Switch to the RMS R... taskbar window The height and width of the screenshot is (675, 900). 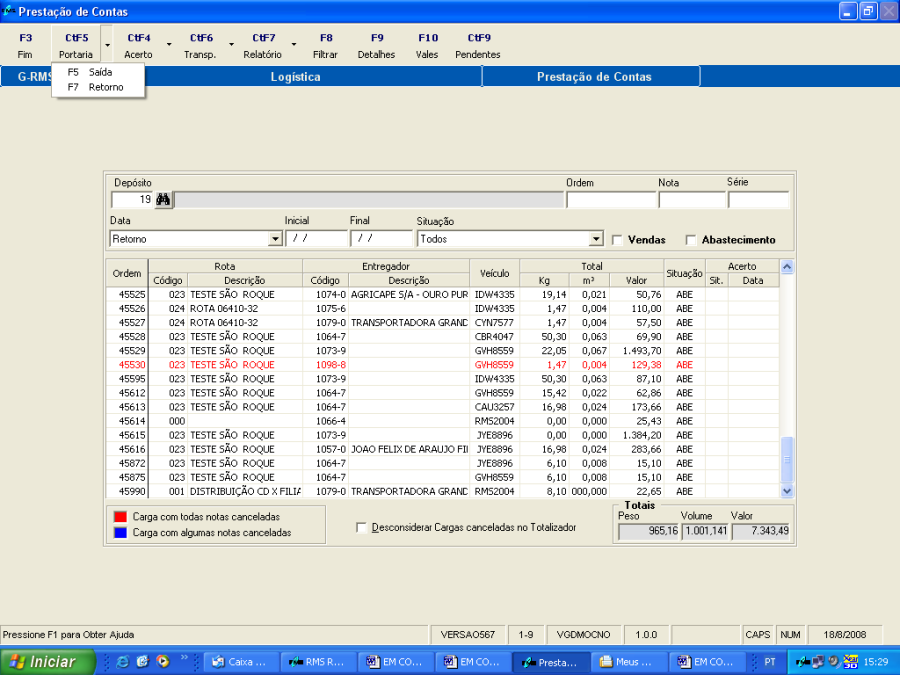coord(319,662)
